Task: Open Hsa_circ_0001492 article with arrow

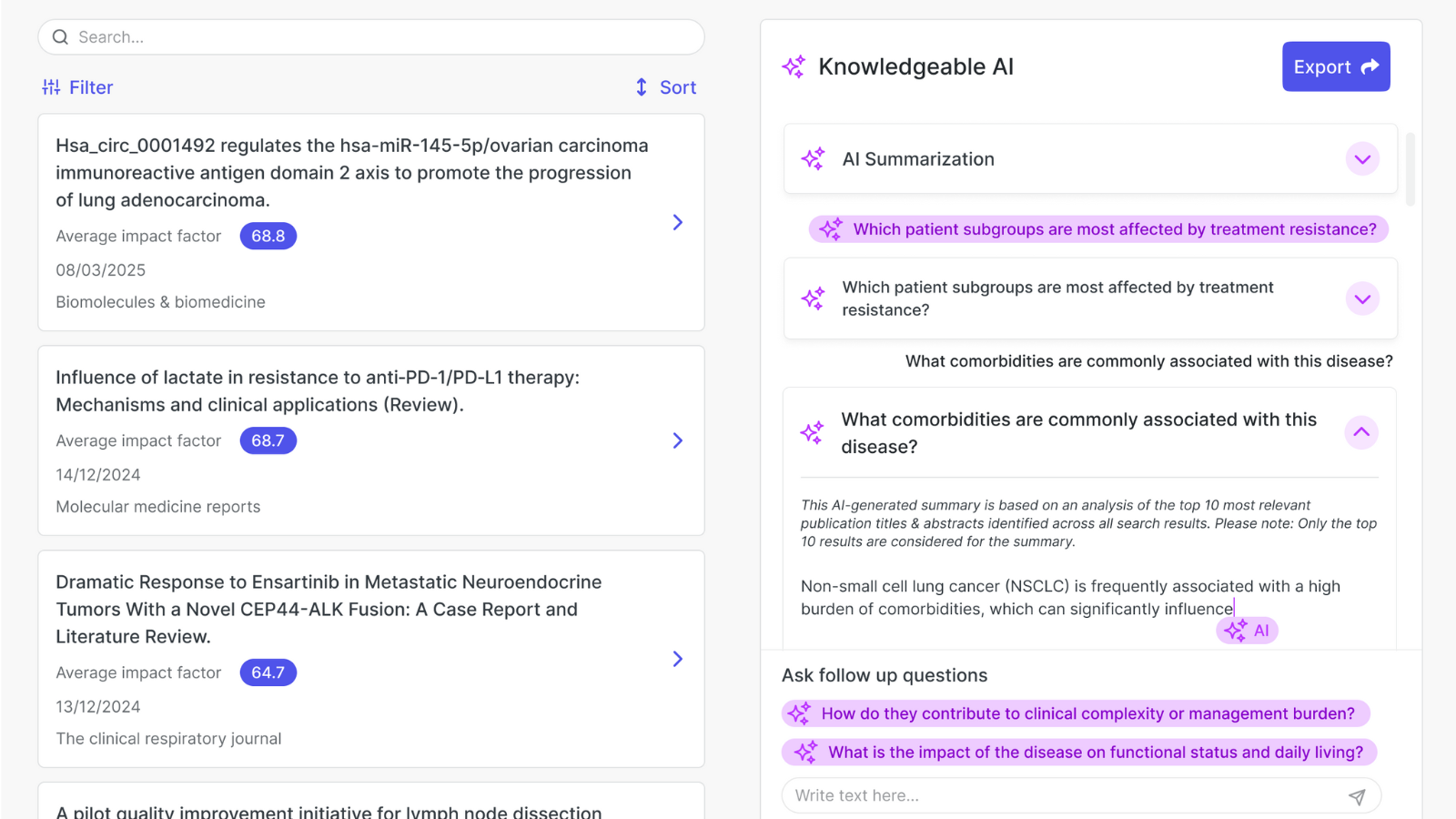Action: tap(677, 223)
